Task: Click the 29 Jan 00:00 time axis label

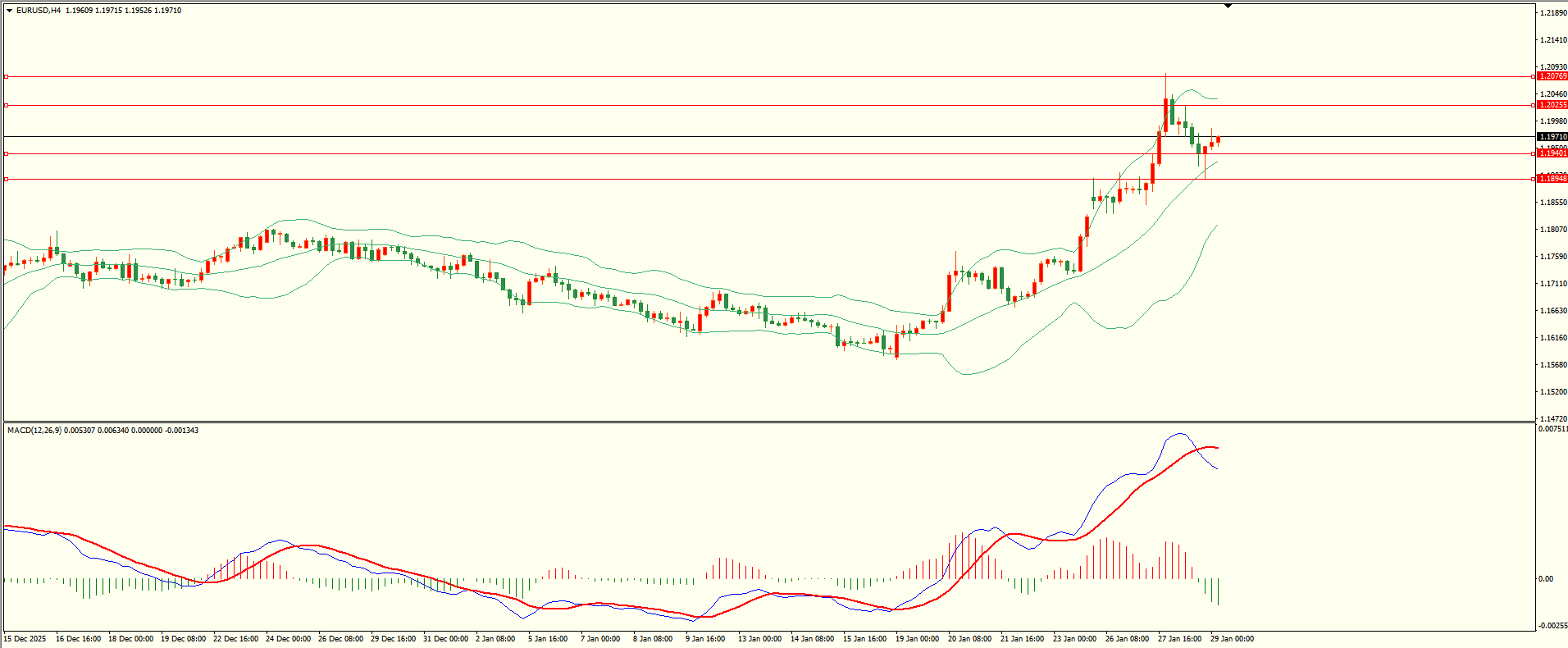Action: (1232, 639)
